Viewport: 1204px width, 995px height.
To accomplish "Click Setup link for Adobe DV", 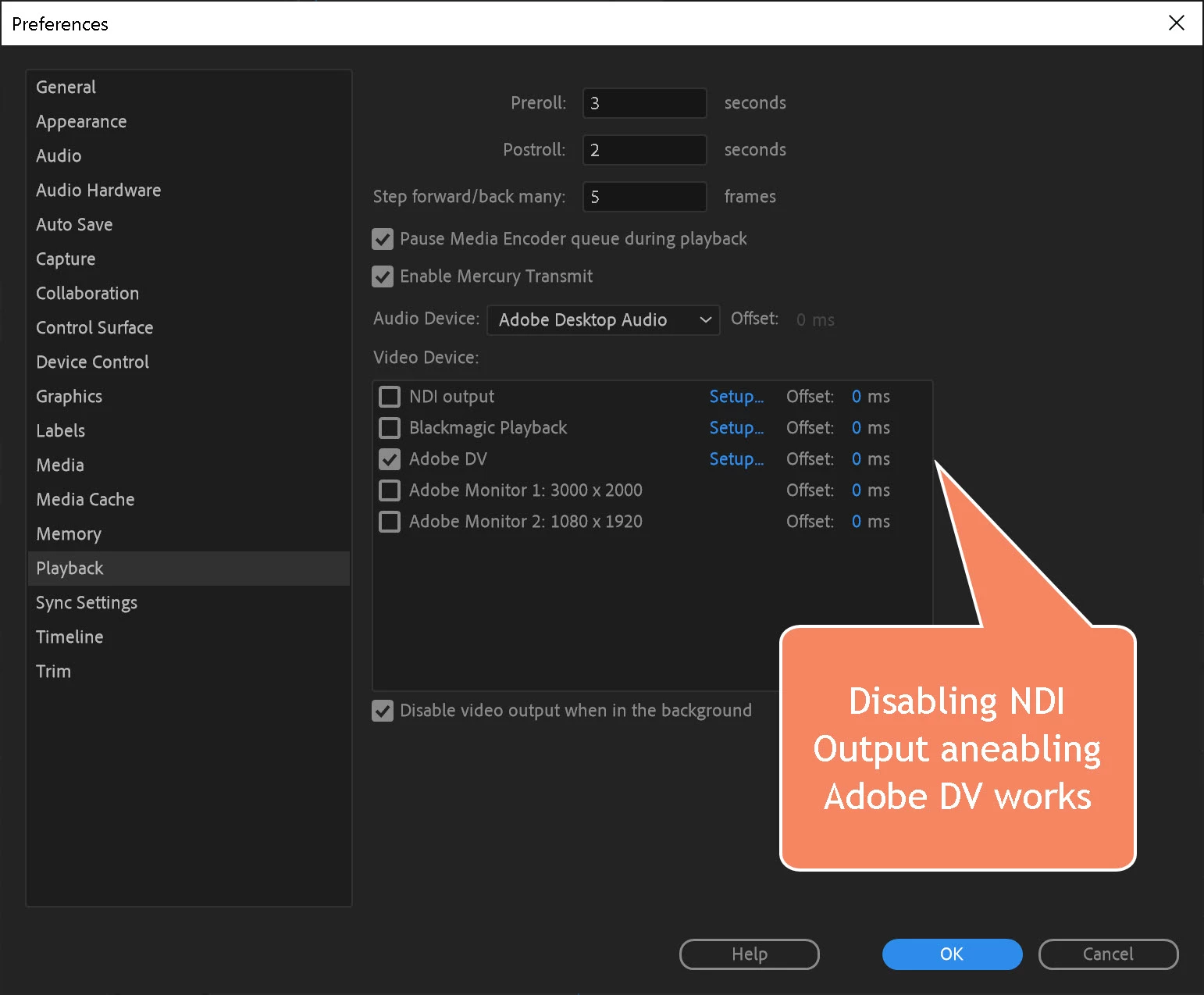I will pyautogui.click(x=736, y=459).
